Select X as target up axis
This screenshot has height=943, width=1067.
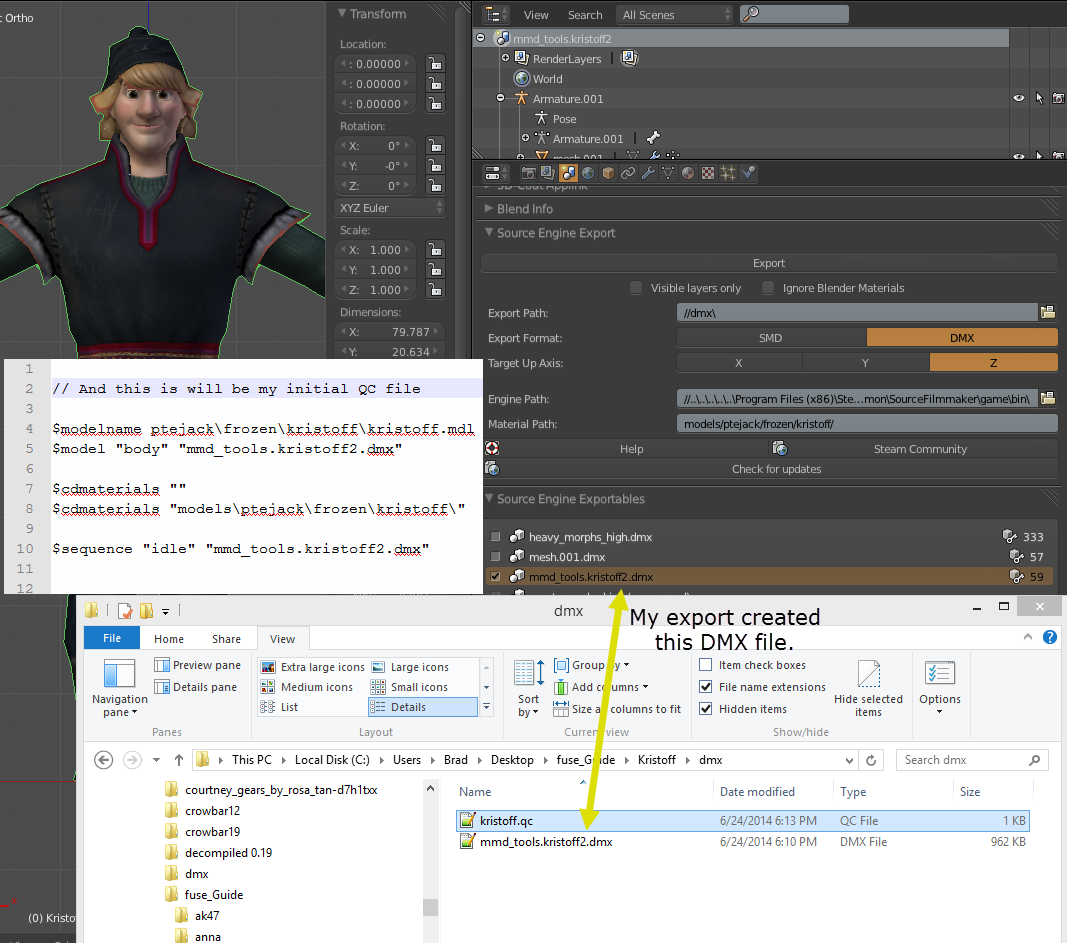pos(739,363)
